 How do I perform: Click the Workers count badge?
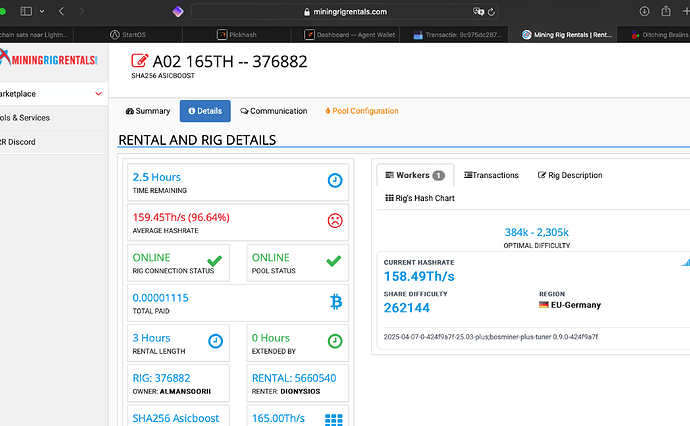coord(438,176)
